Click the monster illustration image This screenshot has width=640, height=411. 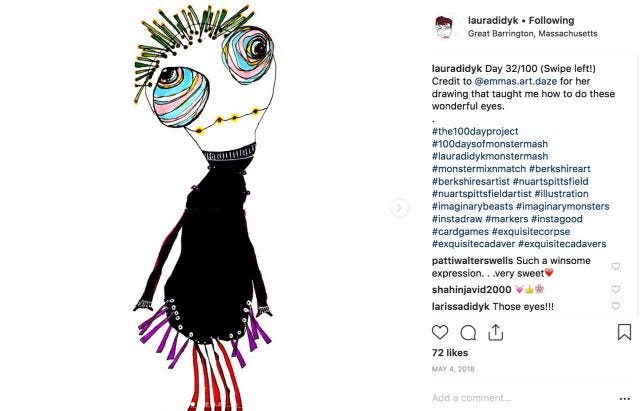tap(204, 206)
